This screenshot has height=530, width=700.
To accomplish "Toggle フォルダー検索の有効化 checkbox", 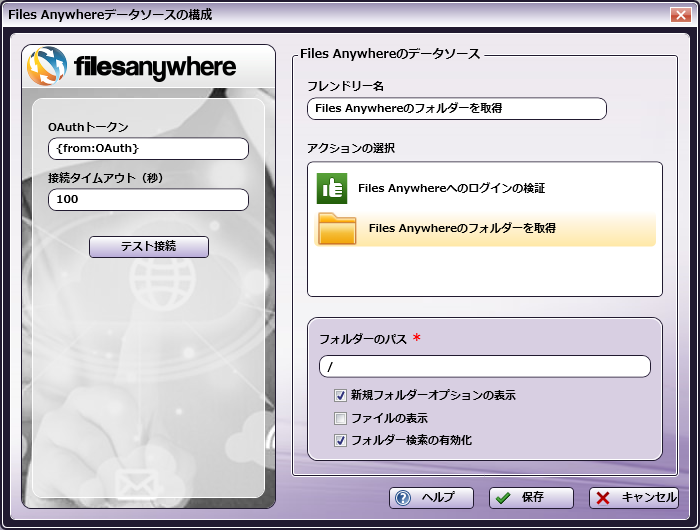I will click(x=340, y=441).
